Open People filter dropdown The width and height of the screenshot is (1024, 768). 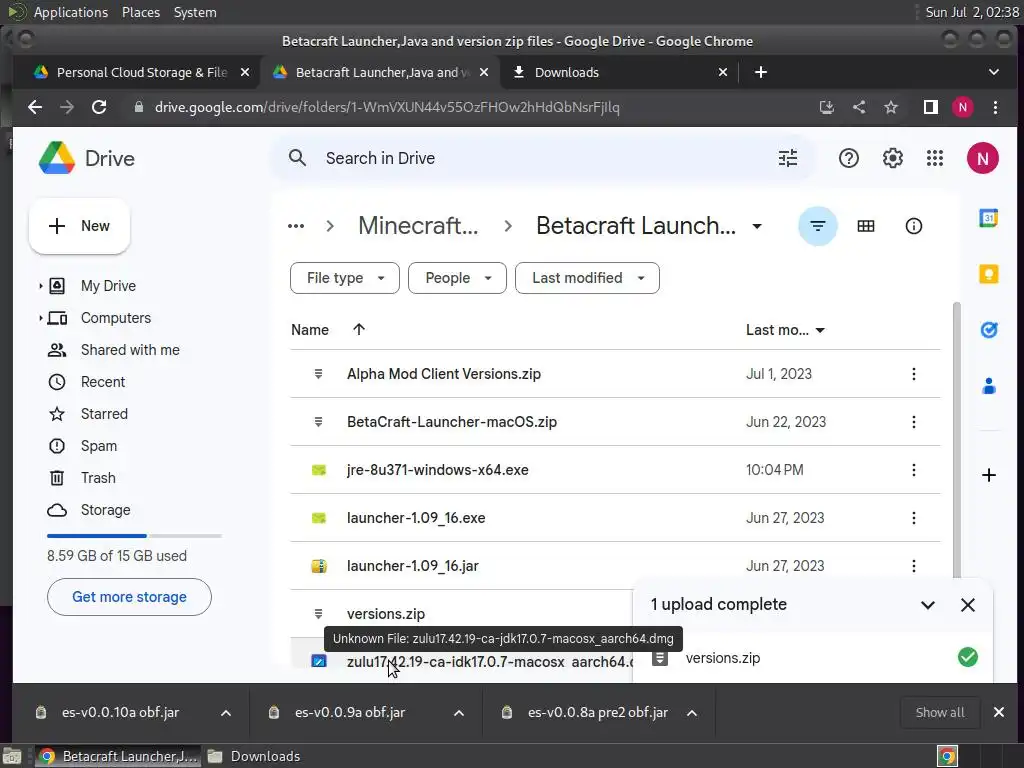457,278
